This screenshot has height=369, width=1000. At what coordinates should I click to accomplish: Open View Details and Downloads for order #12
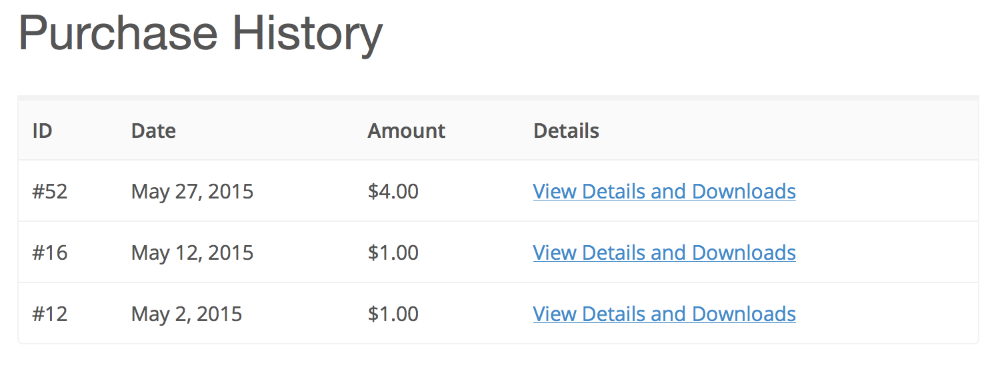664,314
